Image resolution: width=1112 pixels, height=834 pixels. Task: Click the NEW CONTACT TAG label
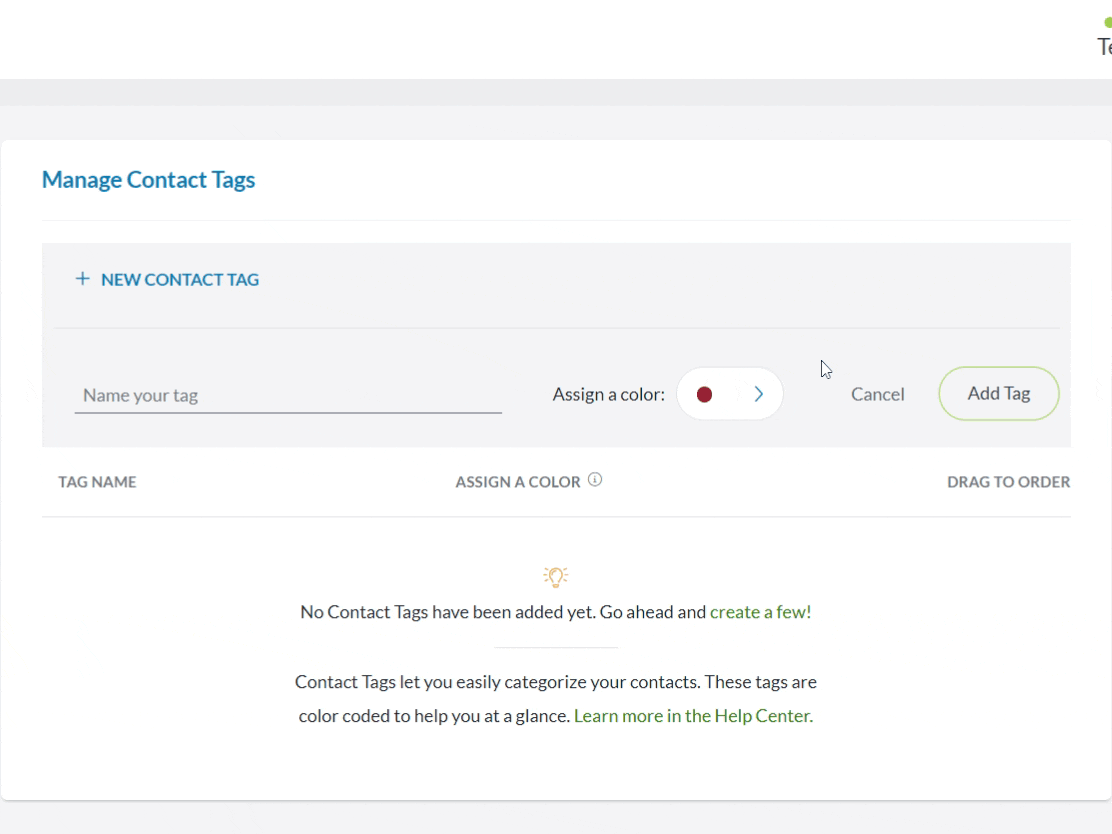click(x=180, y=280)
